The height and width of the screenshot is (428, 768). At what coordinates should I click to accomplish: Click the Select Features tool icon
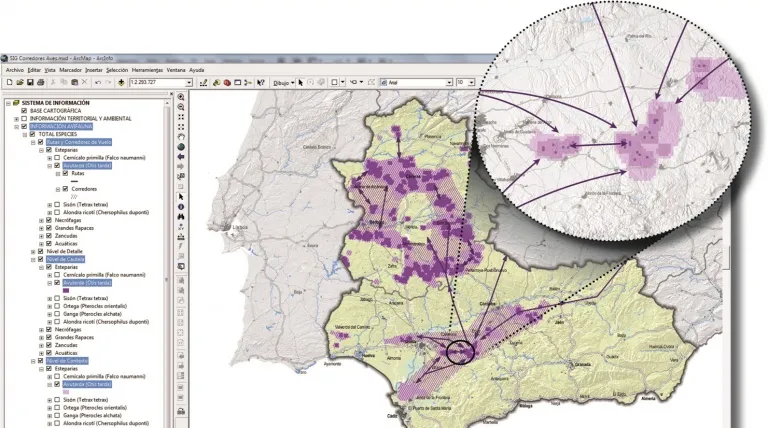coord(181,177)
